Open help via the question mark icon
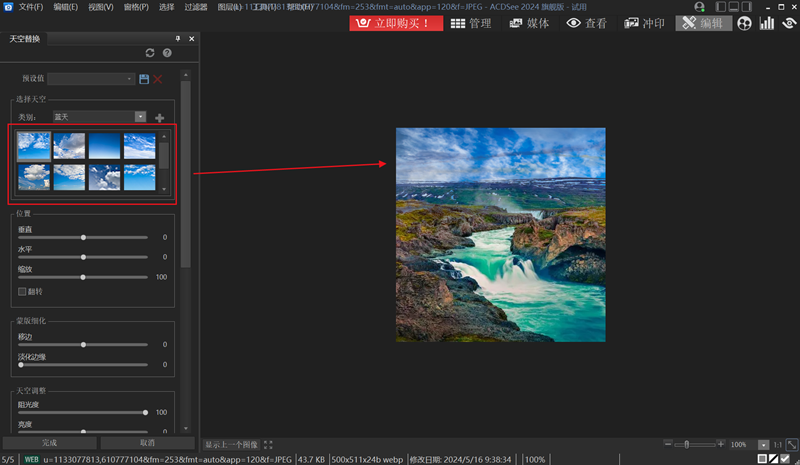This screenshot has height=465, width=800. pyautogui.click(x=167, y=52)
